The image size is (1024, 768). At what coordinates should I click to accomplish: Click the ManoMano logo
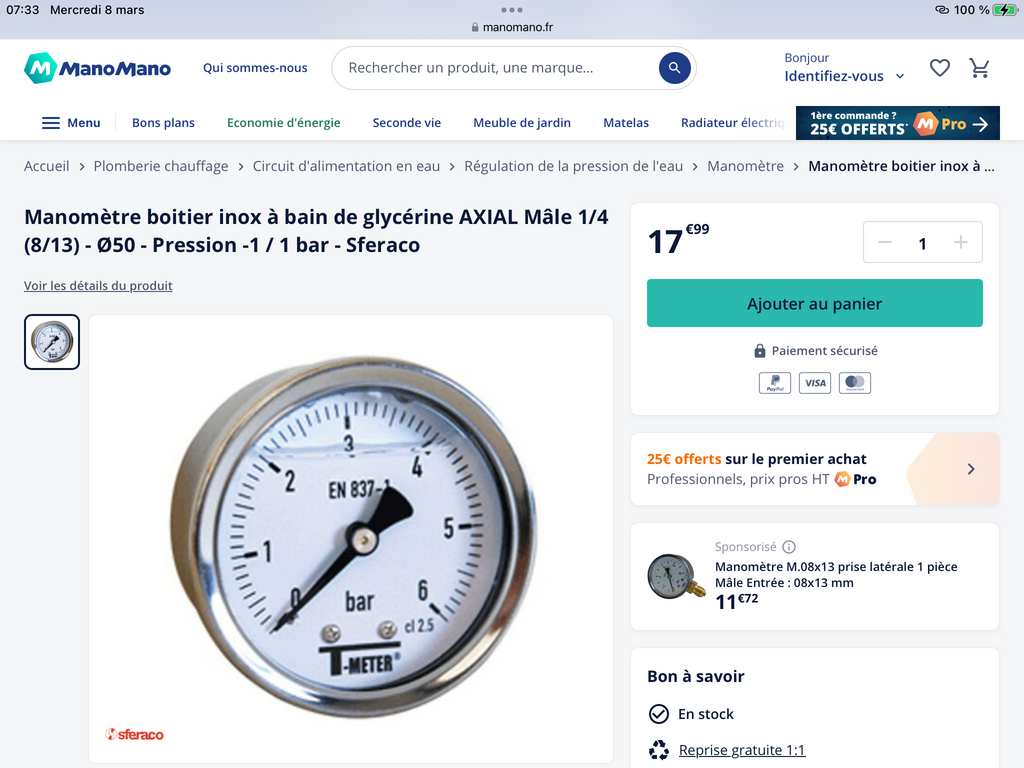tap(97, 68)
